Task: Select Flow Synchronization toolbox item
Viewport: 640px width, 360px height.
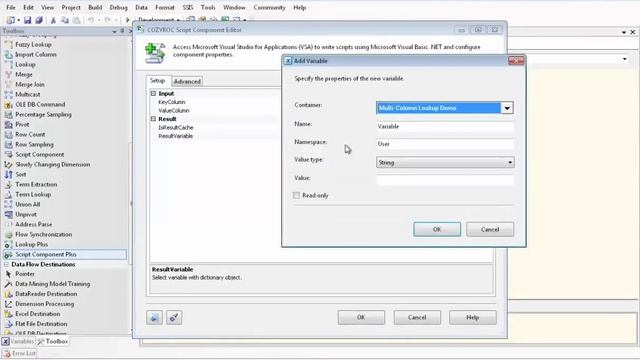Action: [x=43, y=234]
